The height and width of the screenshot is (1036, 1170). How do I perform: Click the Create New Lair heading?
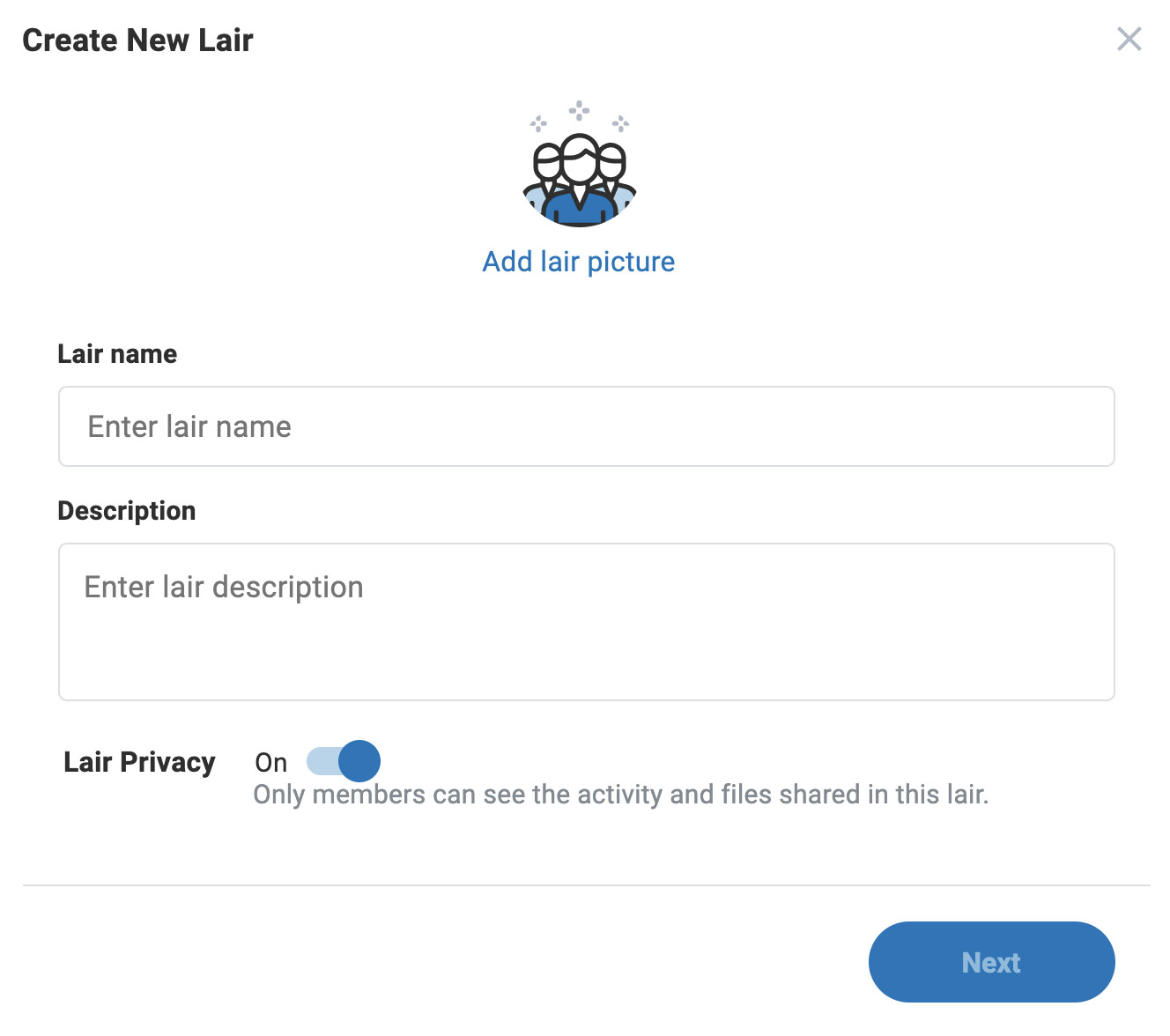tap(137, 41)
